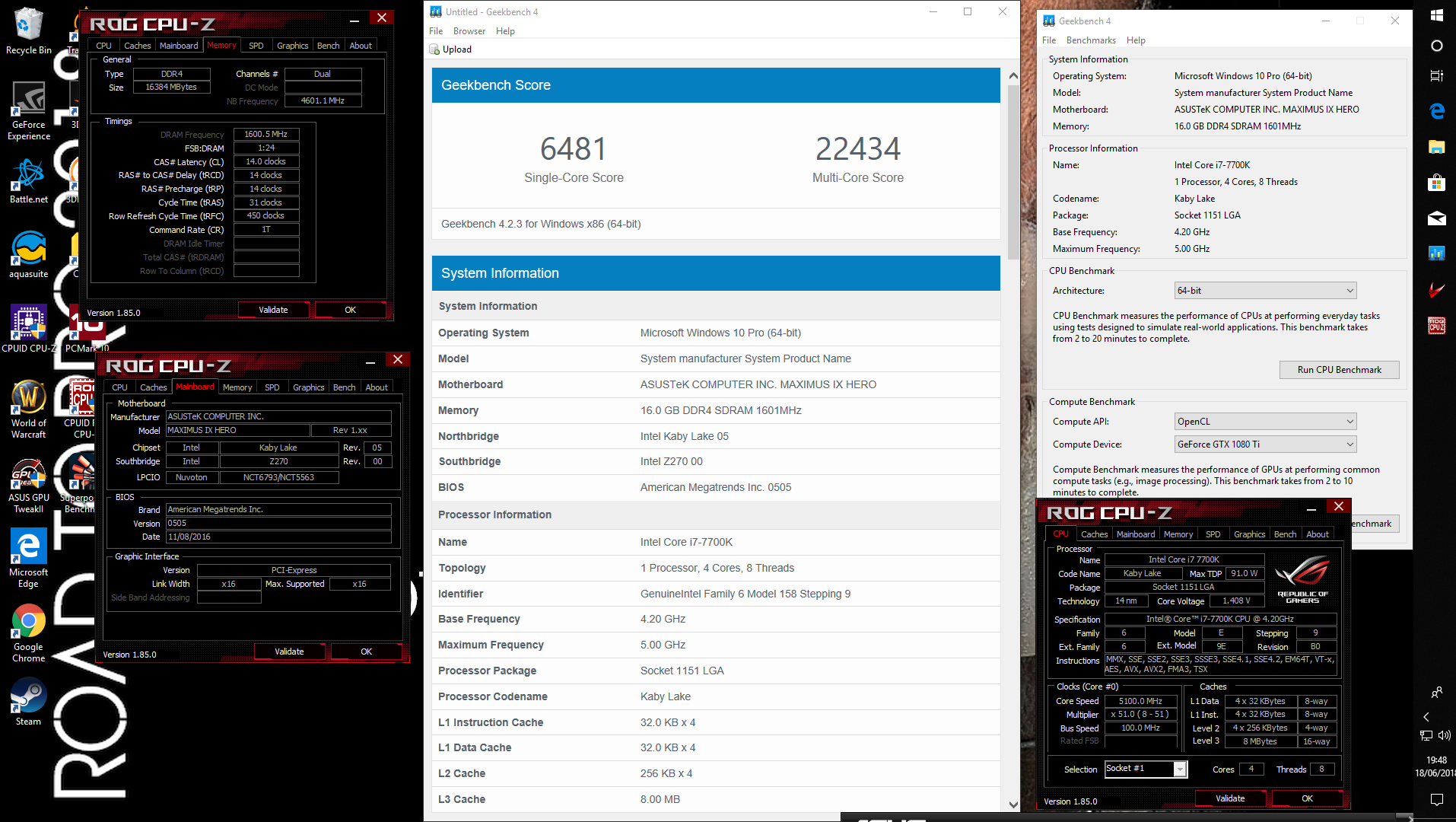The height and width of the screenshot is (822, 1456).
Task: Open the Mail app on taskbar
Action: [x=1436, y=218]
